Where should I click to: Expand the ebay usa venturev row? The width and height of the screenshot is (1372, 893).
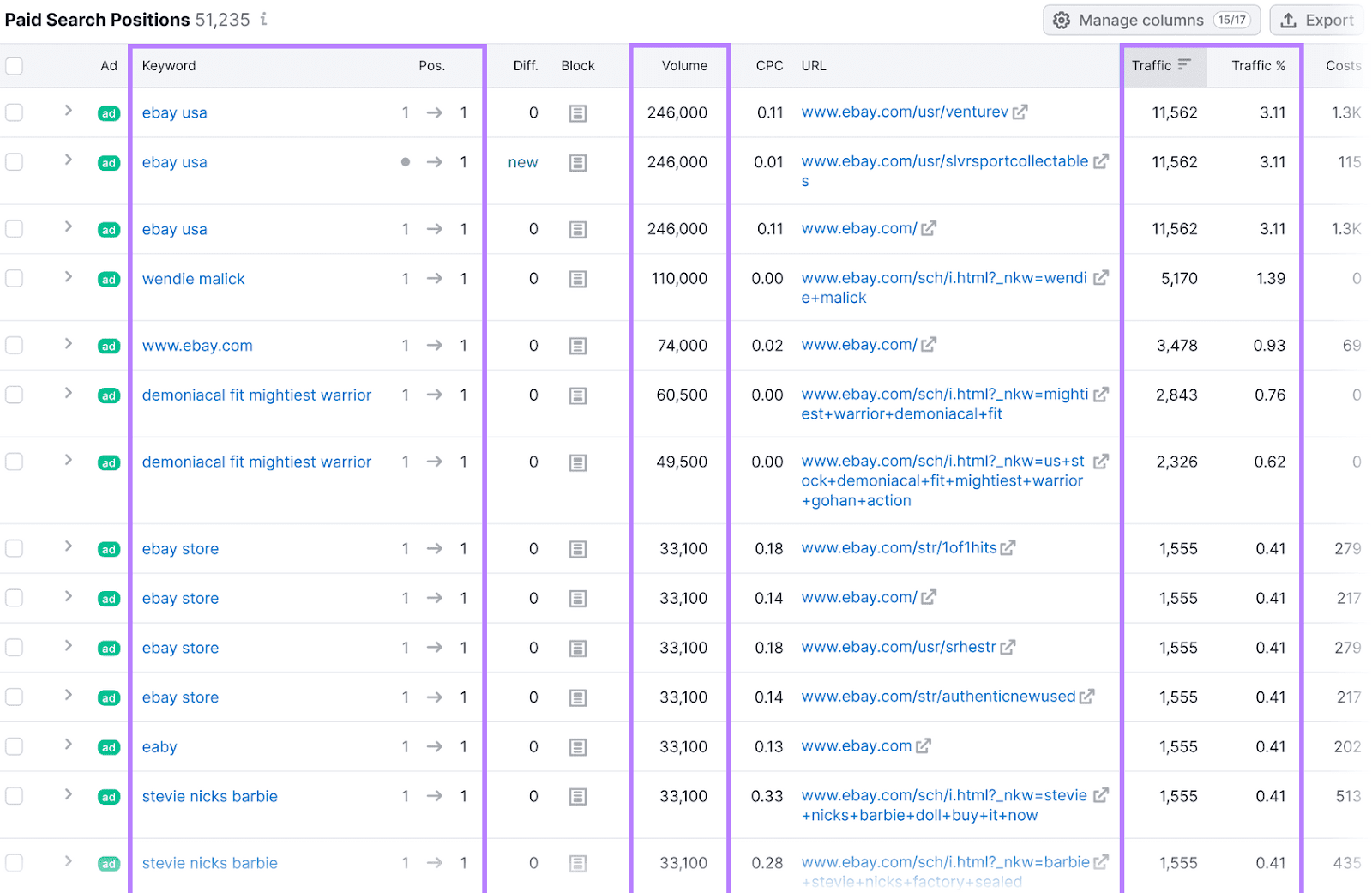tap(69, 111)
